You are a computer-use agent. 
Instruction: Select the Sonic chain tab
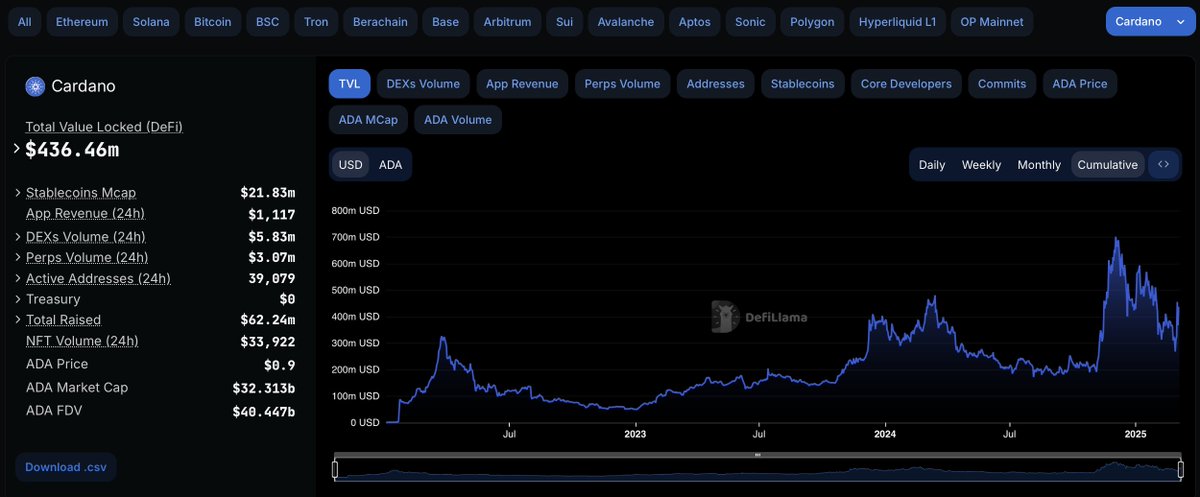tap(750, 21)
